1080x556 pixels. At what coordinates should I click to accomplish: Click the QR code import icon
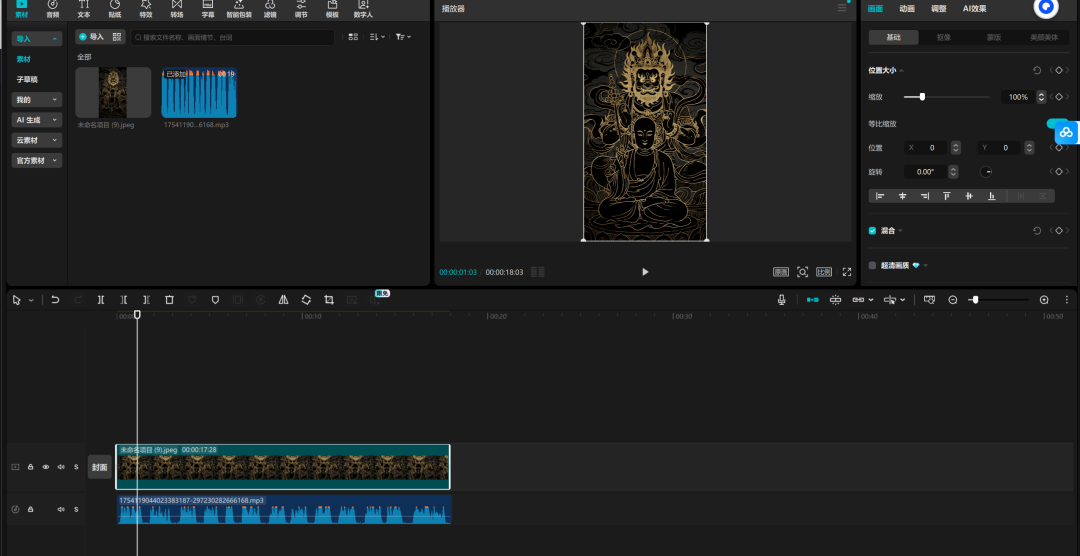[117, 37]
